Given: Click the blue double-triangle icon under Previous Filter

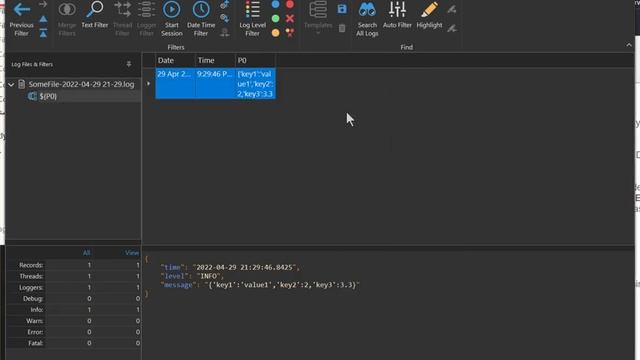Looking at the screenshot, I should [43, 33].
